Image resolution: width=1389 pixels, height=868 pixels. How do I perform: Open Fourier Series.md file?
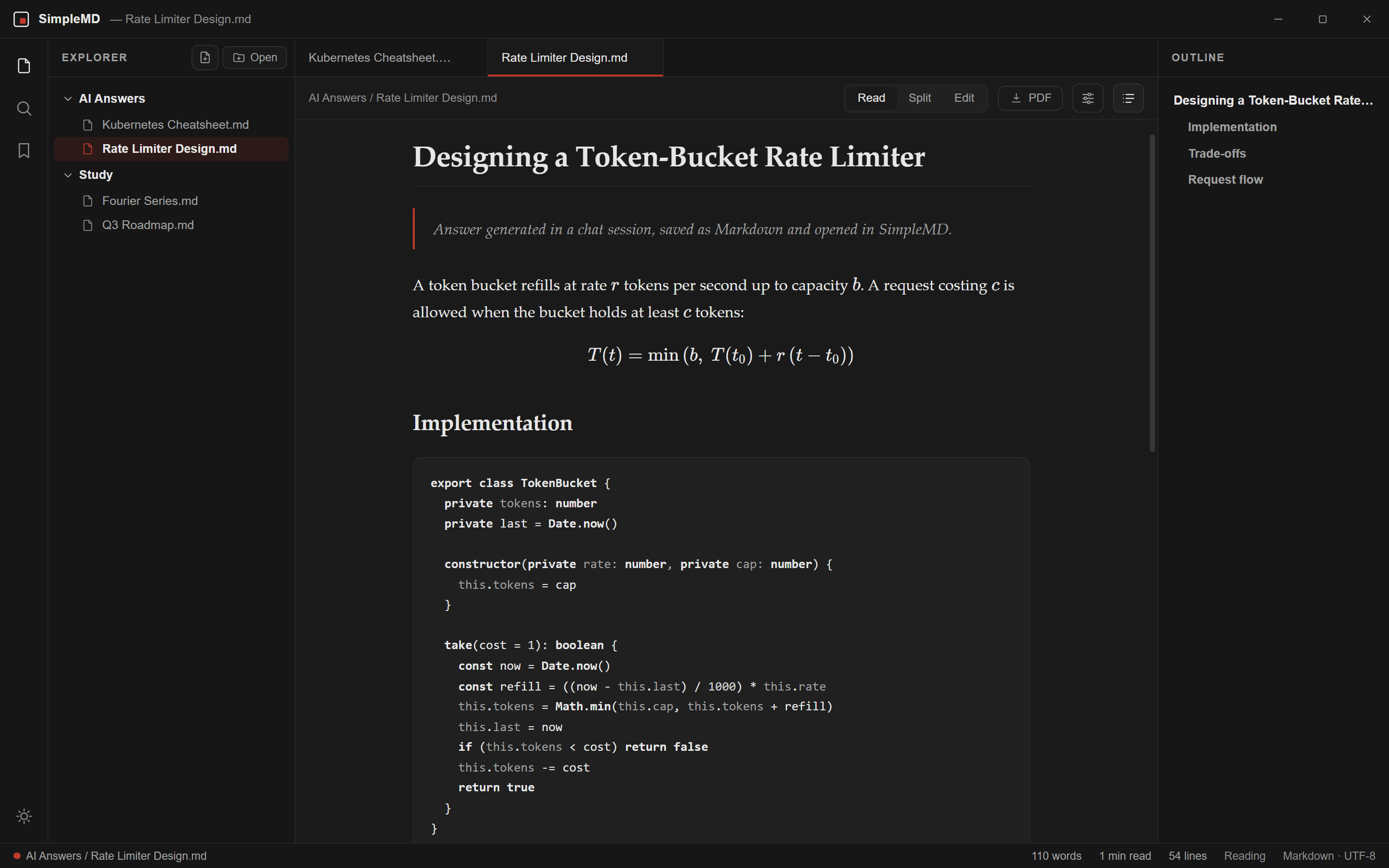171,201
